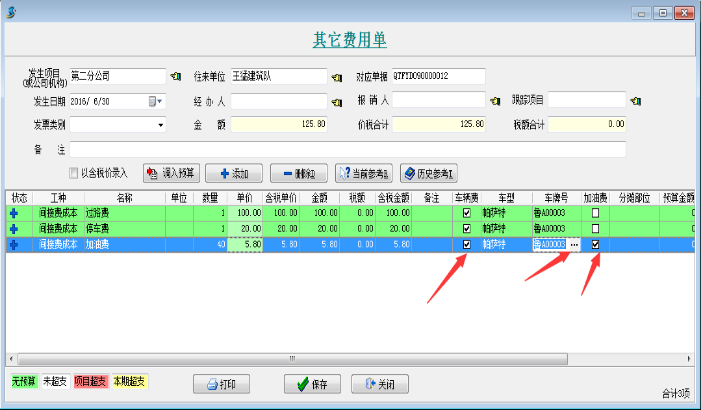The image size is (701, 410).
Task: Open 历史参考 history reference
Action: [x=430, y=172]
